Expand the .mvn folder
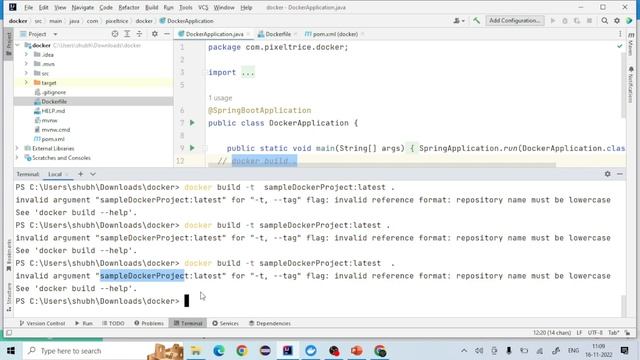The height and width of the screenshot is (360, 640). 27,64
